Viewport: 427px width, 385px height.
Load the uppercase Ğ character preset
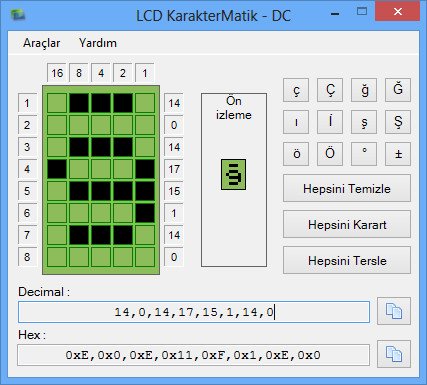click(x=398, y=90)
